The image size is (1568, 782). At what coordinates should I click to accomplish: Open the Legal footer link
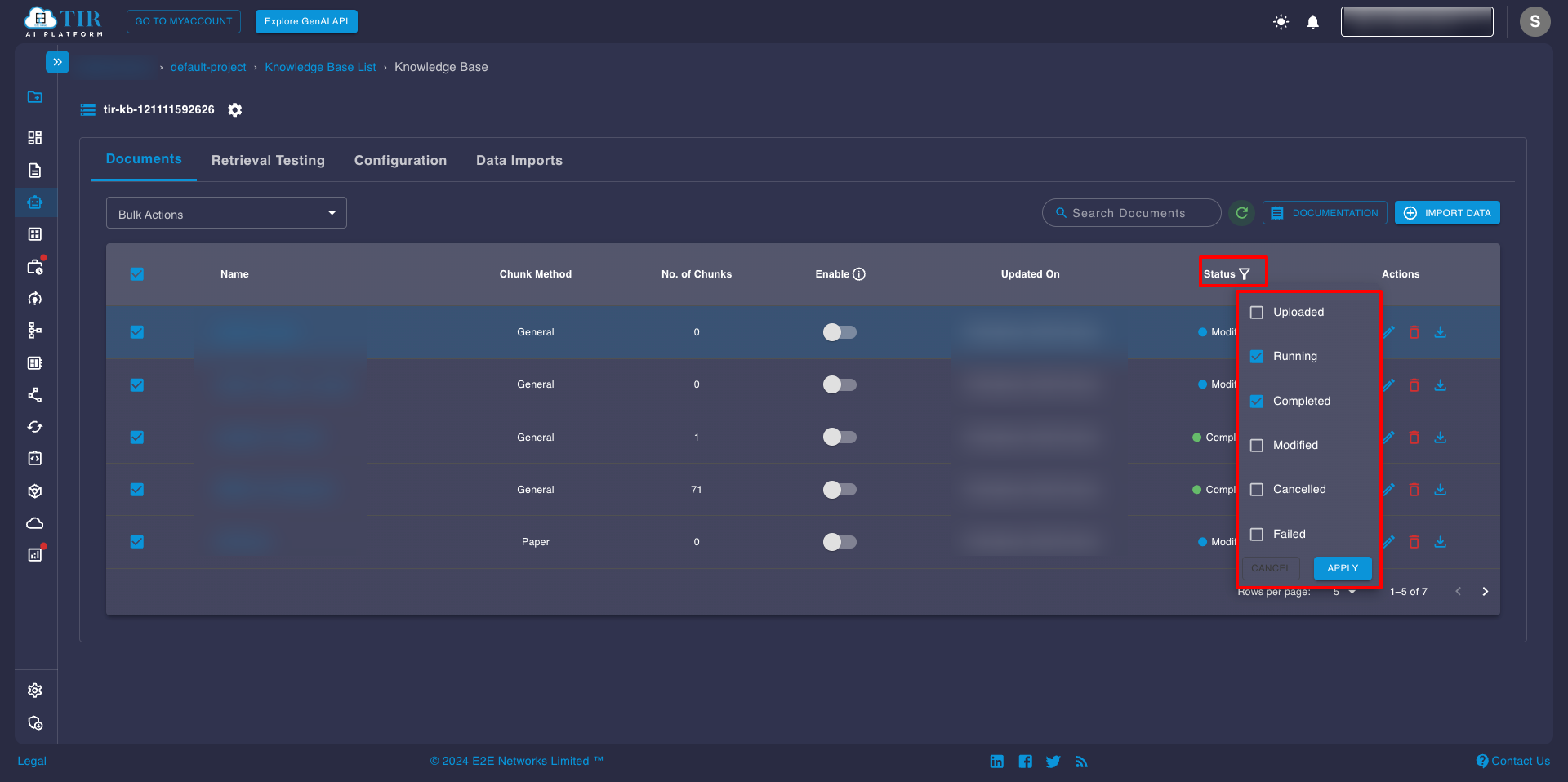pyautogui.click(x=32, y=761)
